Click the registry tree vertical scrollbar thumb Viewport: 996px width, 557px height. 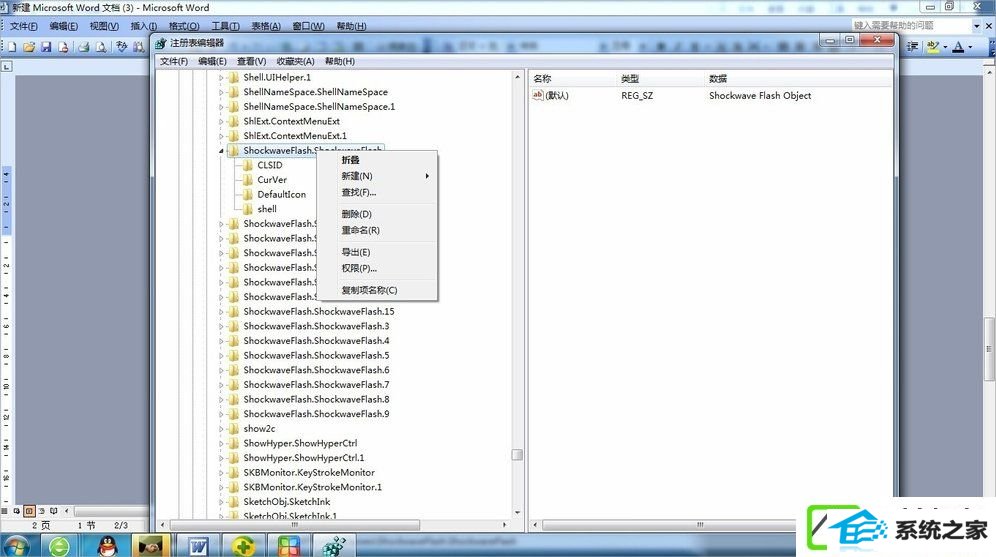pos(517,455)
